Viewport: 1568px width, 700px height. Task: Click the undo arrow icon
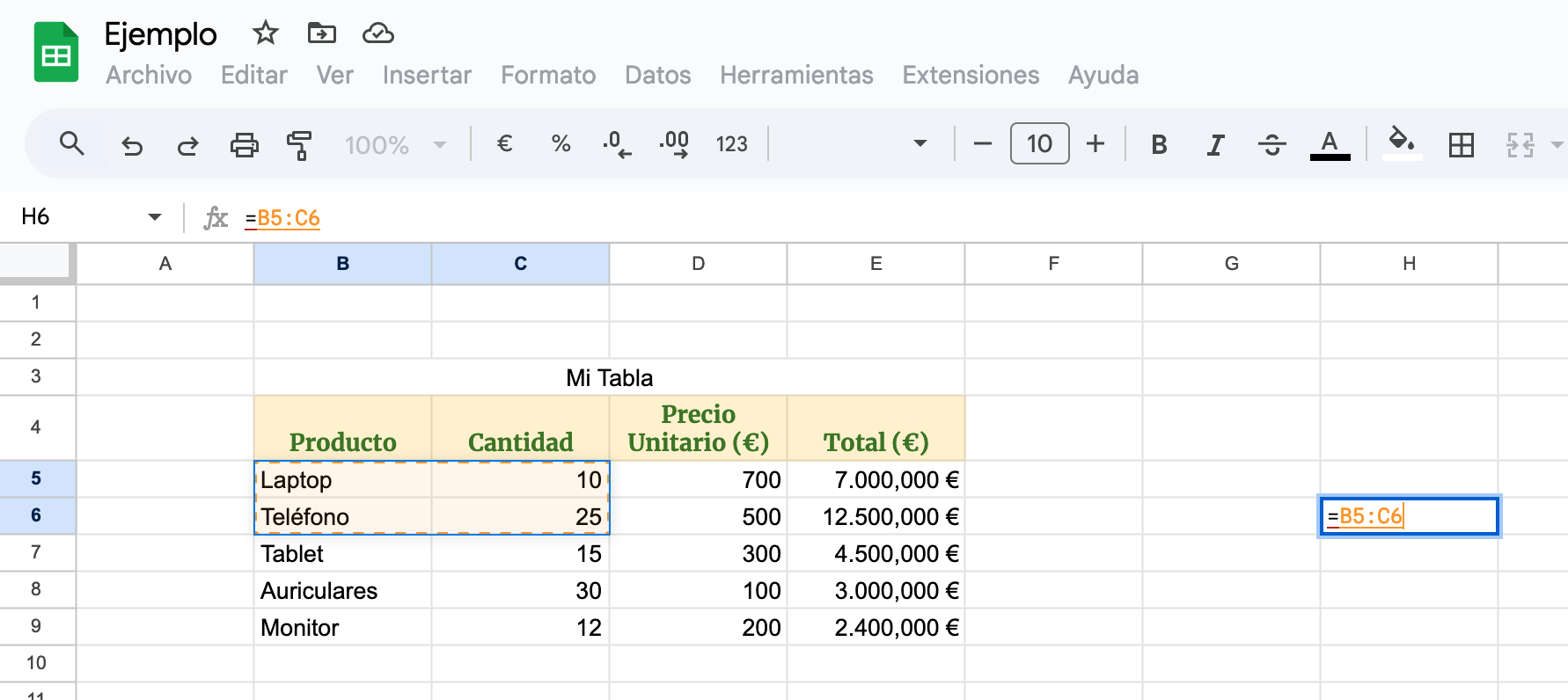click(132, 144)
